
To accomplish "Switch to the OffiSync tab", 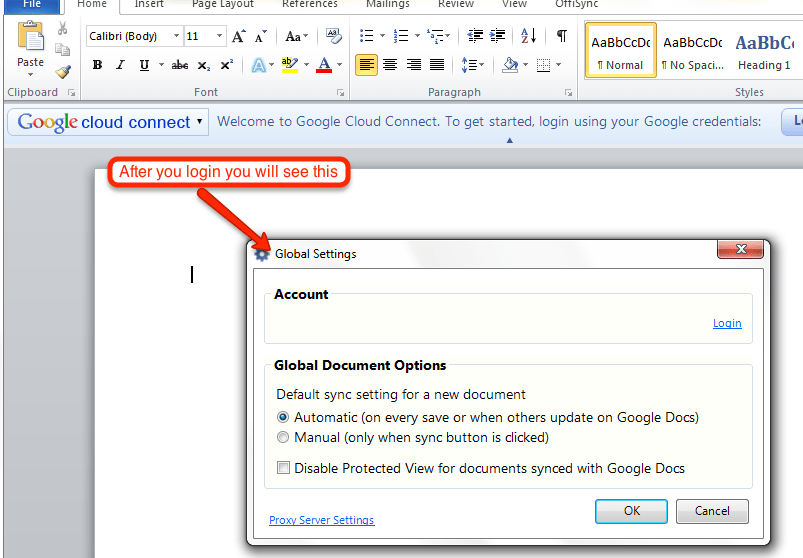I will tap(577, 4).
